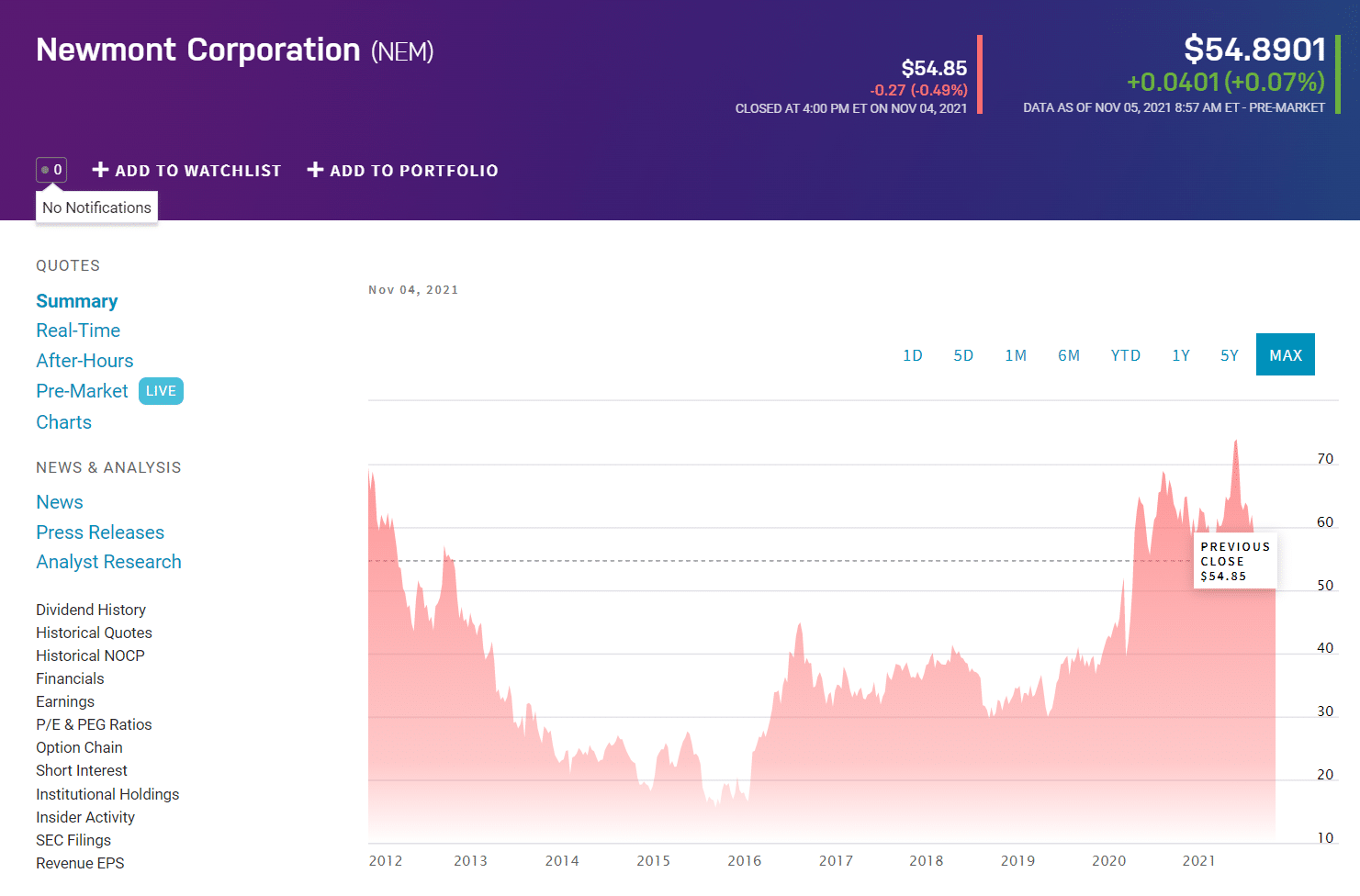Image resolution: width=1360 pixels, height=896 pixels.
Task: Open the News link
Action: tap(60, 502)
